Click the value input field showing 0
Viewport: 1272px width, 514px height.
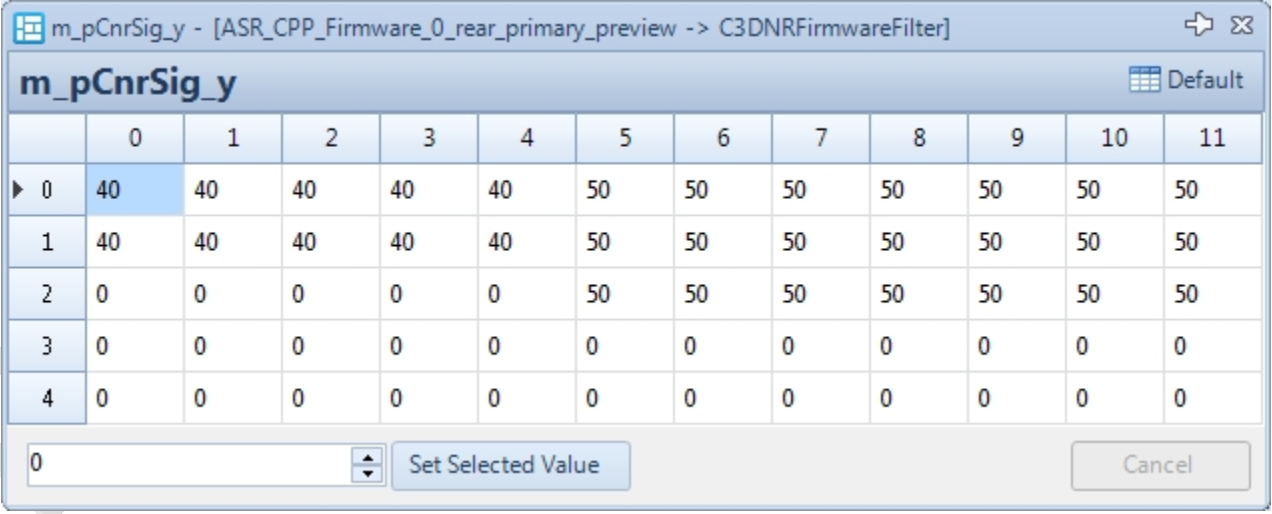[188, 465]
